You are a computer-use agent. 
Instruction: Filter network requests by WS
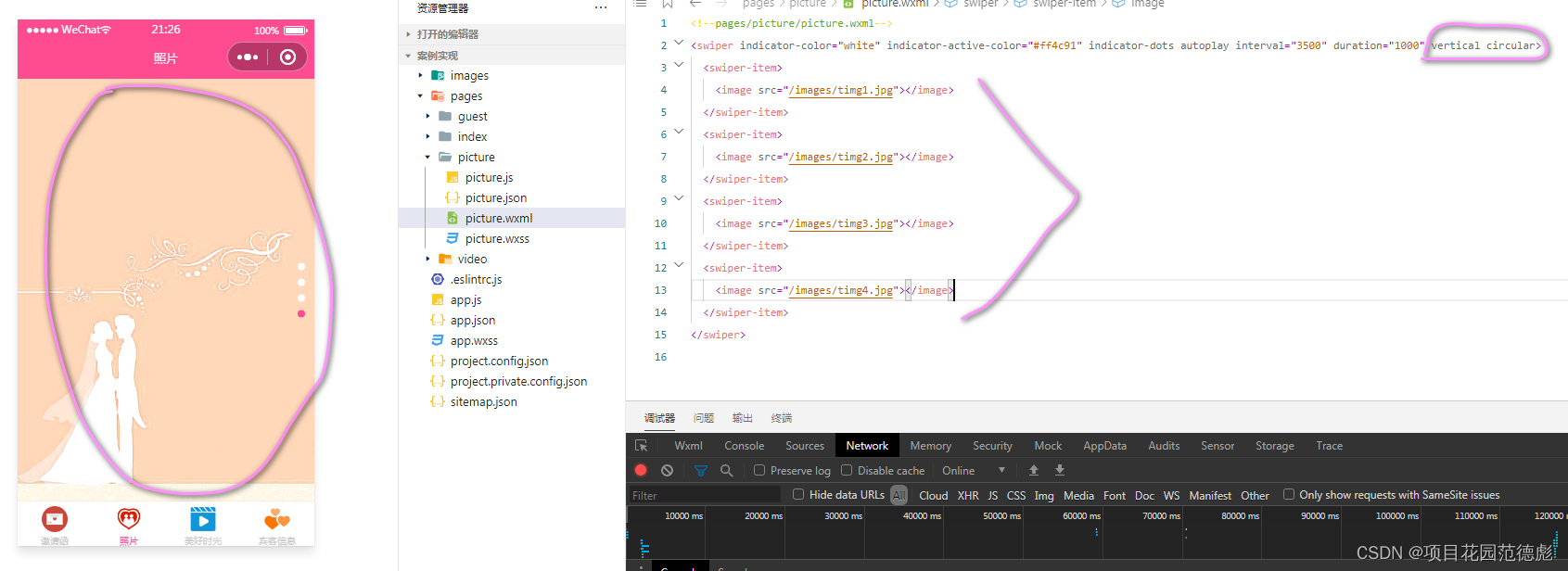(1172, 495)
